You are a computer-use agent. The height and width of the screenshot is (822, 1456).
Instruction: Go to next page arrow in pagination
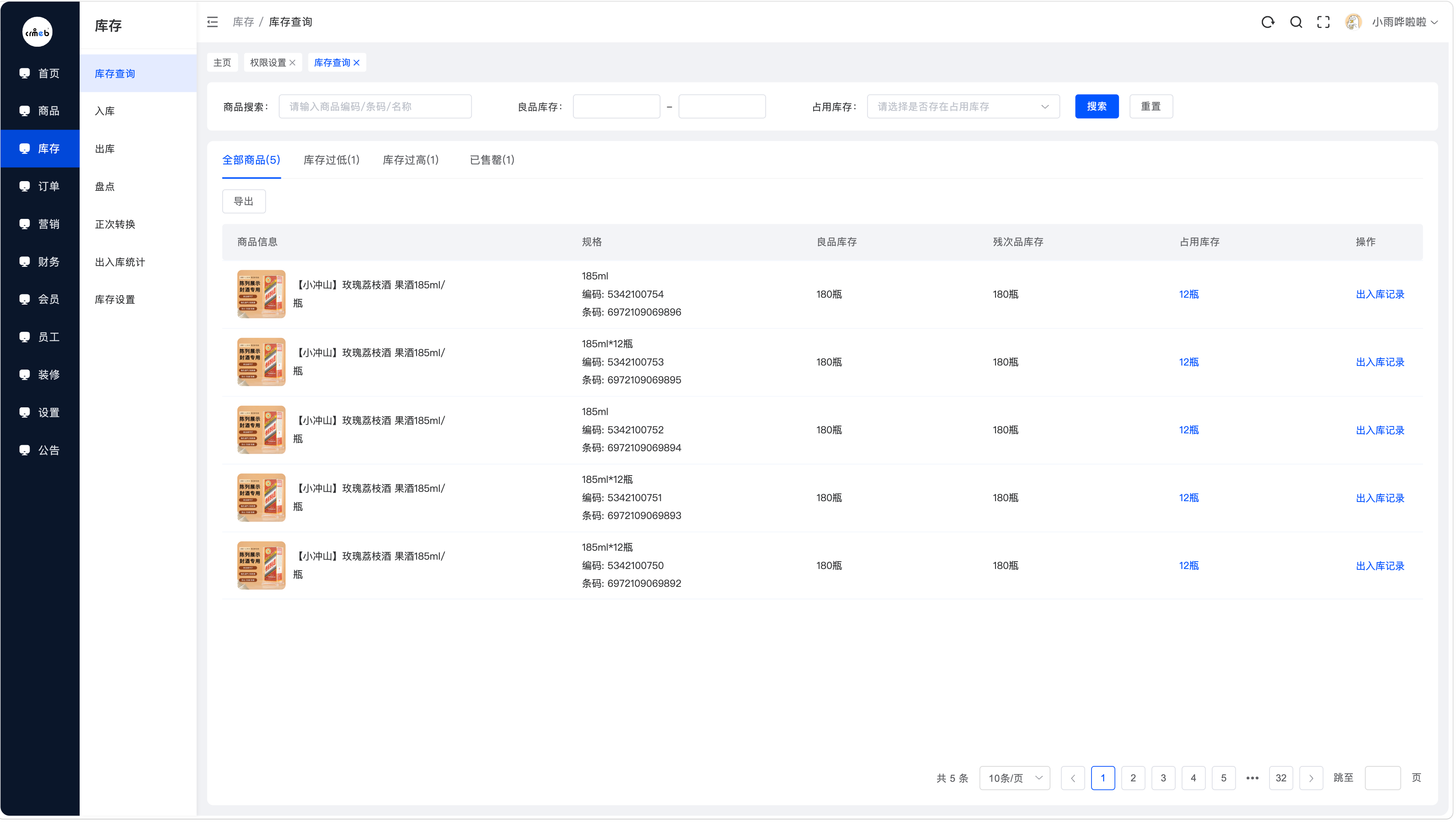(1311, 778)
